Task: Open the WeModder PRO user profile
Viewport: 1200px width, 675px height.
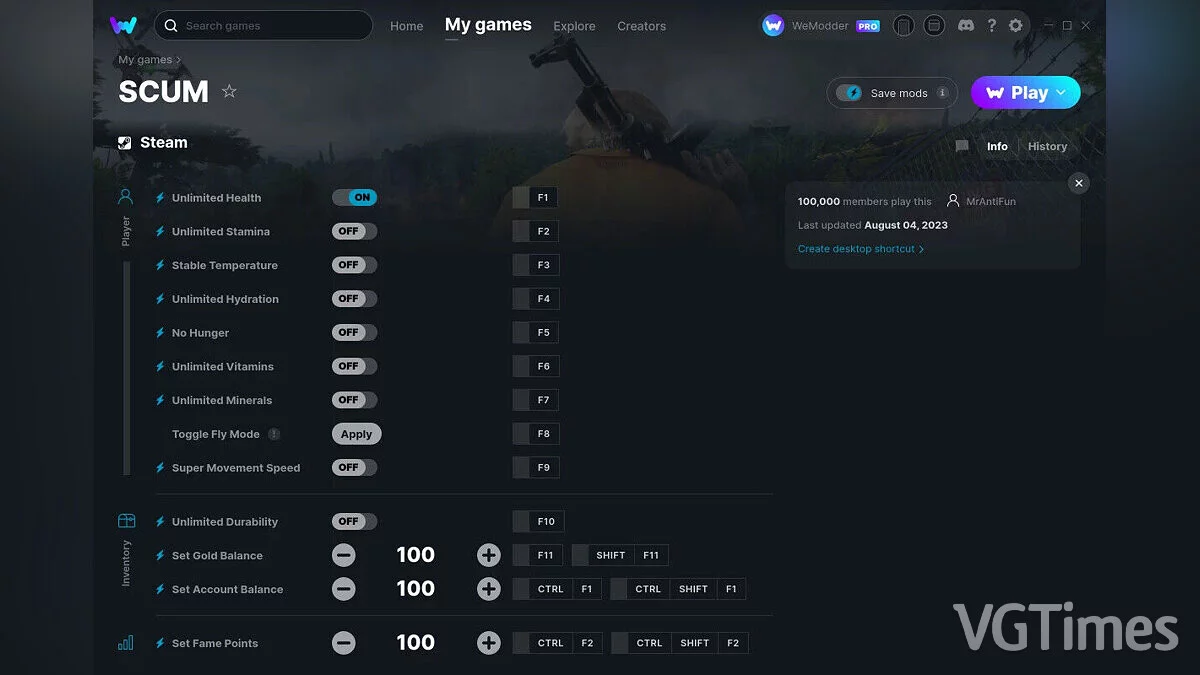Action: (821, 26)
